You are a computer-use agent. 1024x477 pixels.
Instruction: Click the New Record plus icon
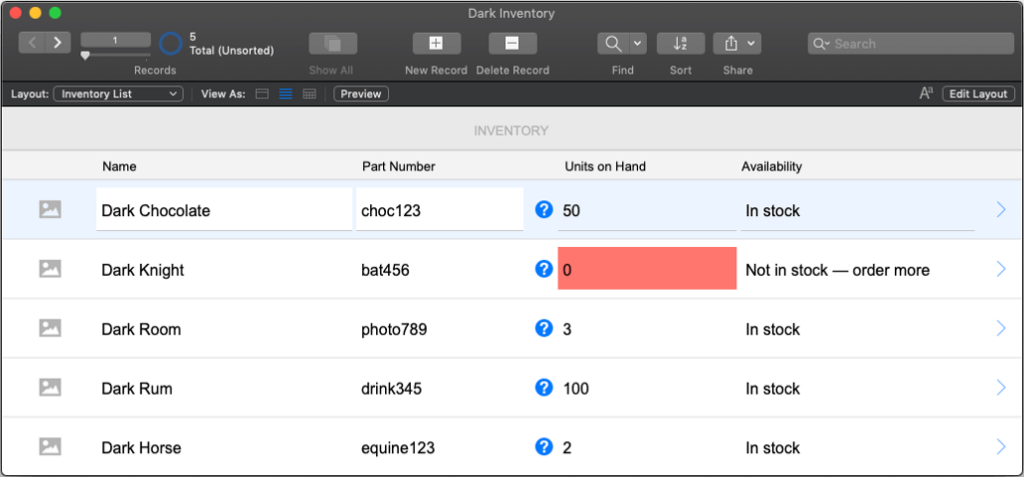[436, 43]
